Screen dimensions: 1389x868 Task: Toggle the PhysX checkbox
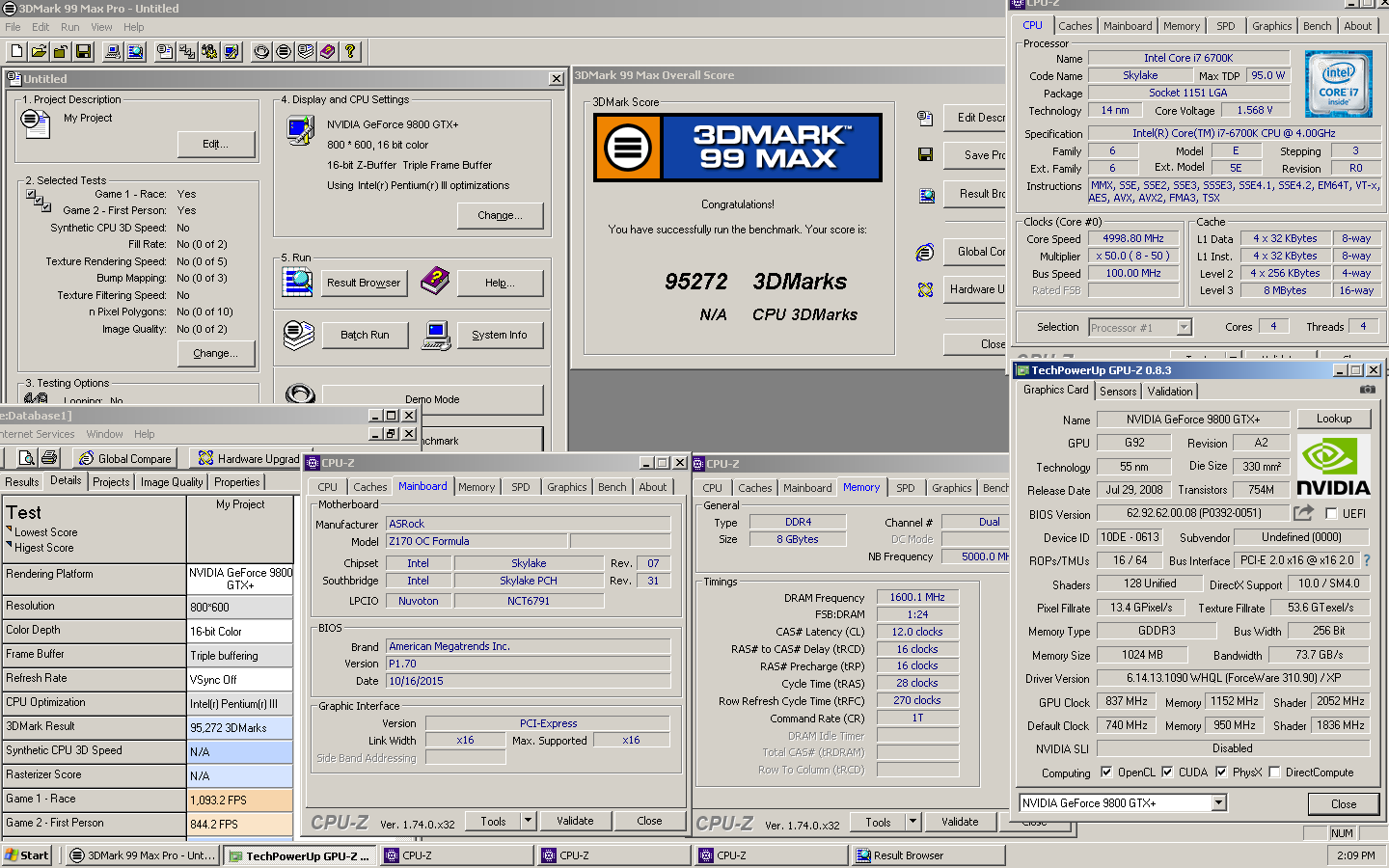point(1221,773)
